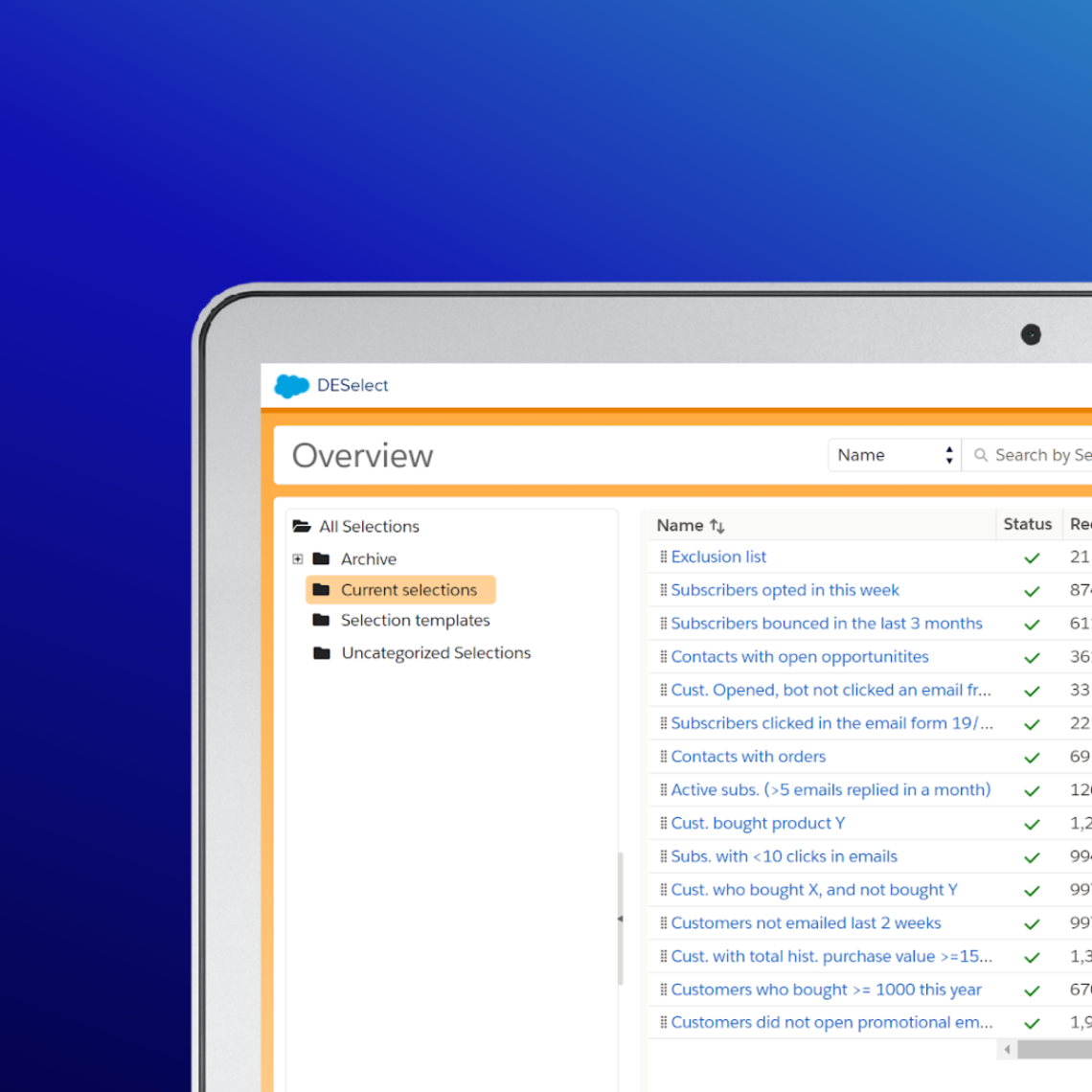Click the sort arrows next to the Name column
This screenshot has height=1092, width=1092.
coord(717,525)
